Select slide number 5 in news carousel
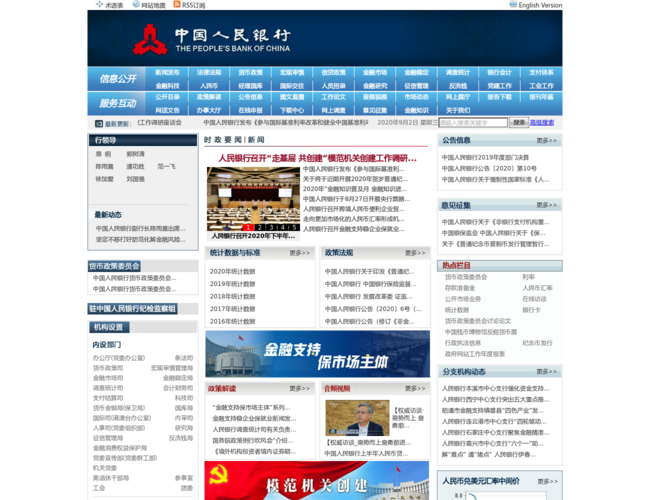 [x=294, y=228]
